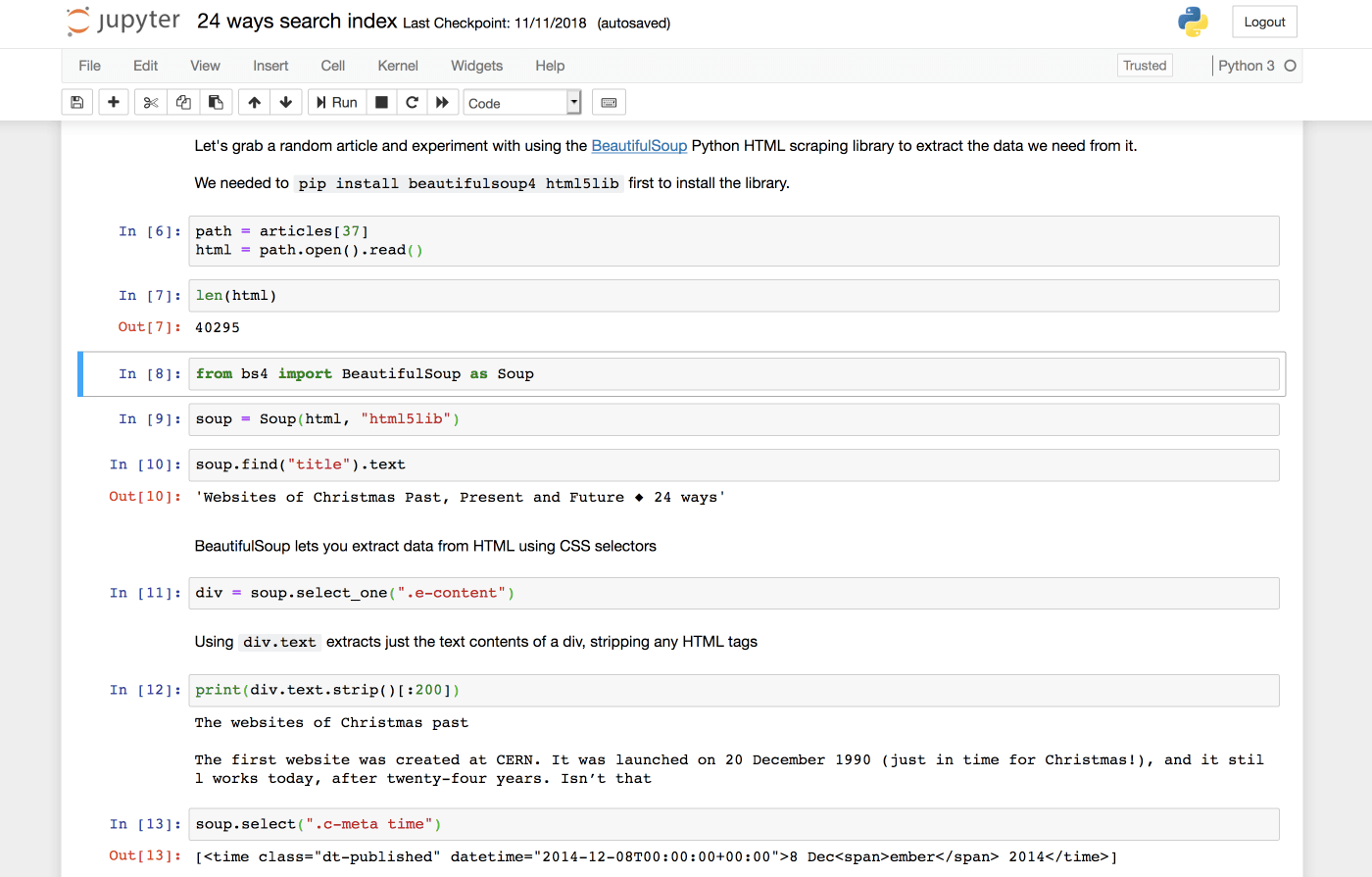Image resolution: width=1372 pixels, height=877 pixels.
Task: Copy selected cells icon
Action: coord(183,102)
